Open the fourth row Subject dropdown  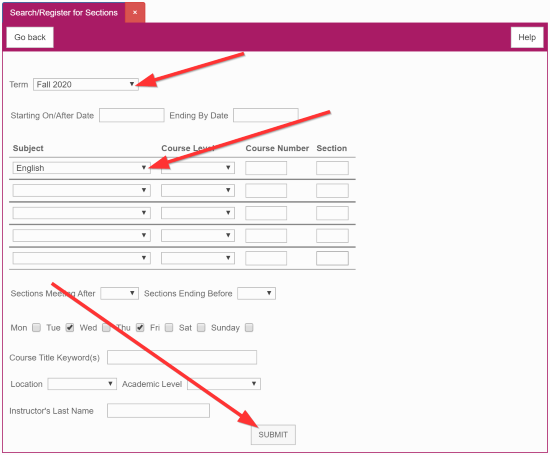81,235
